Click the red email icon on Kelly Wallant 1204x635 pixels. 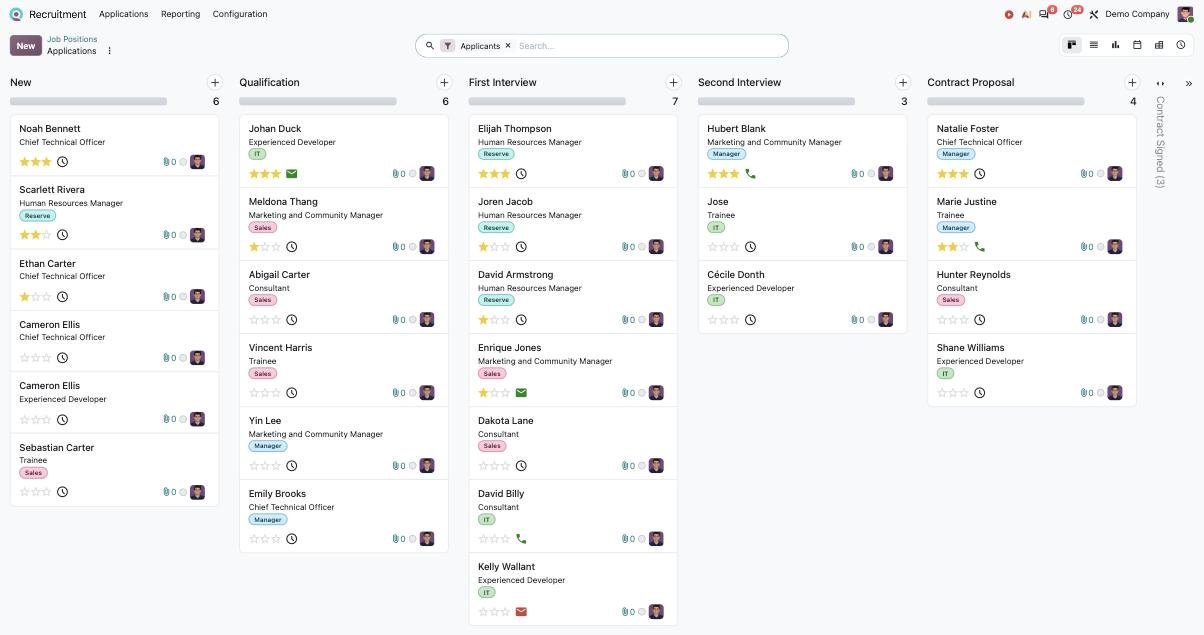click(x=521, y=612)
